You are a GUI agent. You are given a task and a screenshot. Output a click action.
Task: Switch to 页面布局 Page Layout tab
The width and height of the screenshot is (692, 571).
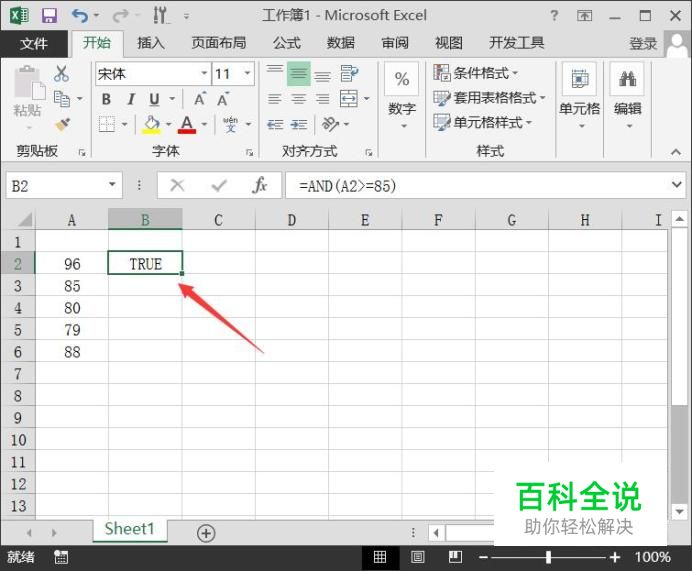point(218,43)
